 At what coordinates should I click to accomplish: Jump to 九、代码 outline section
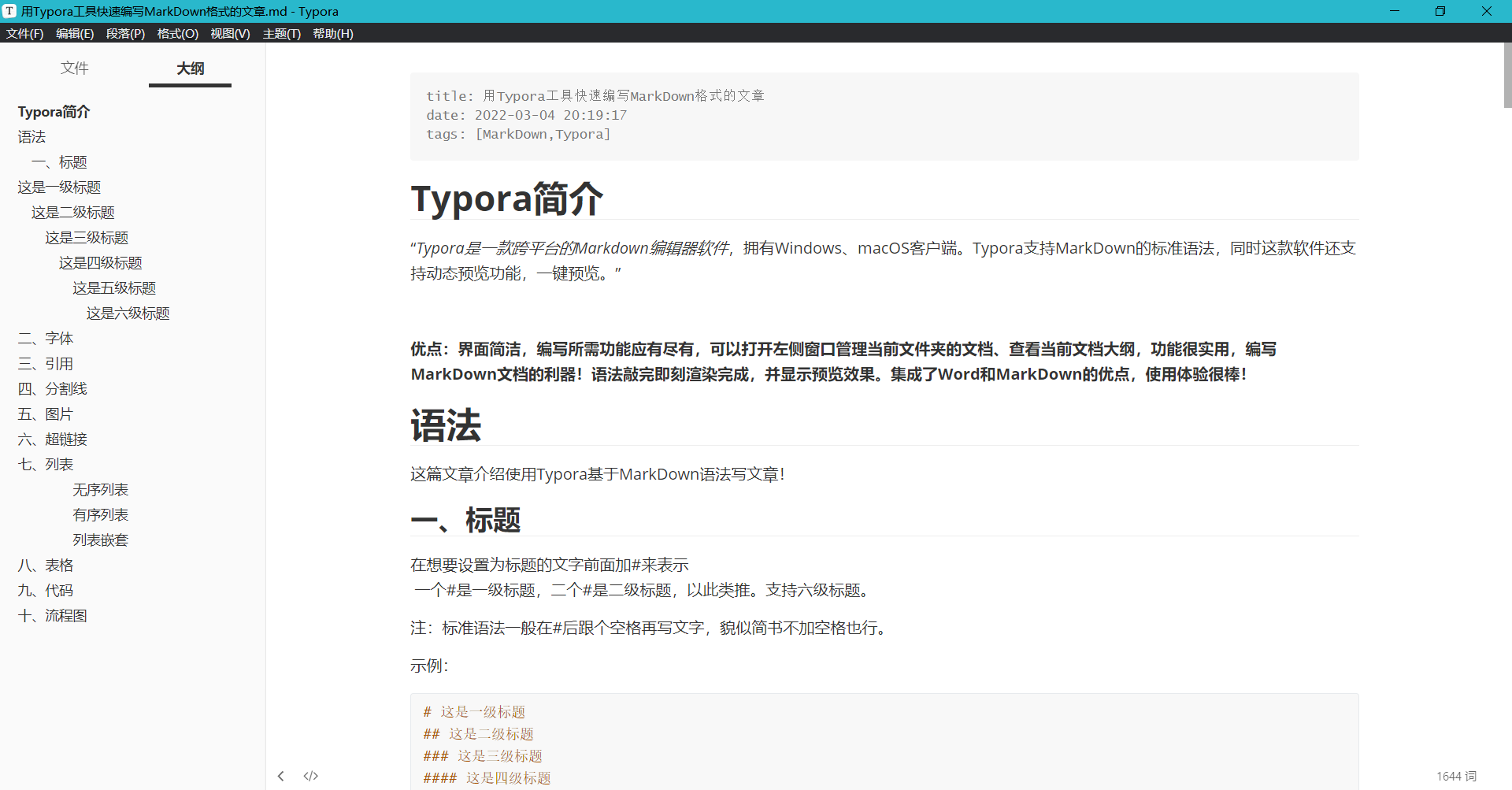click(x=46, y=591)
